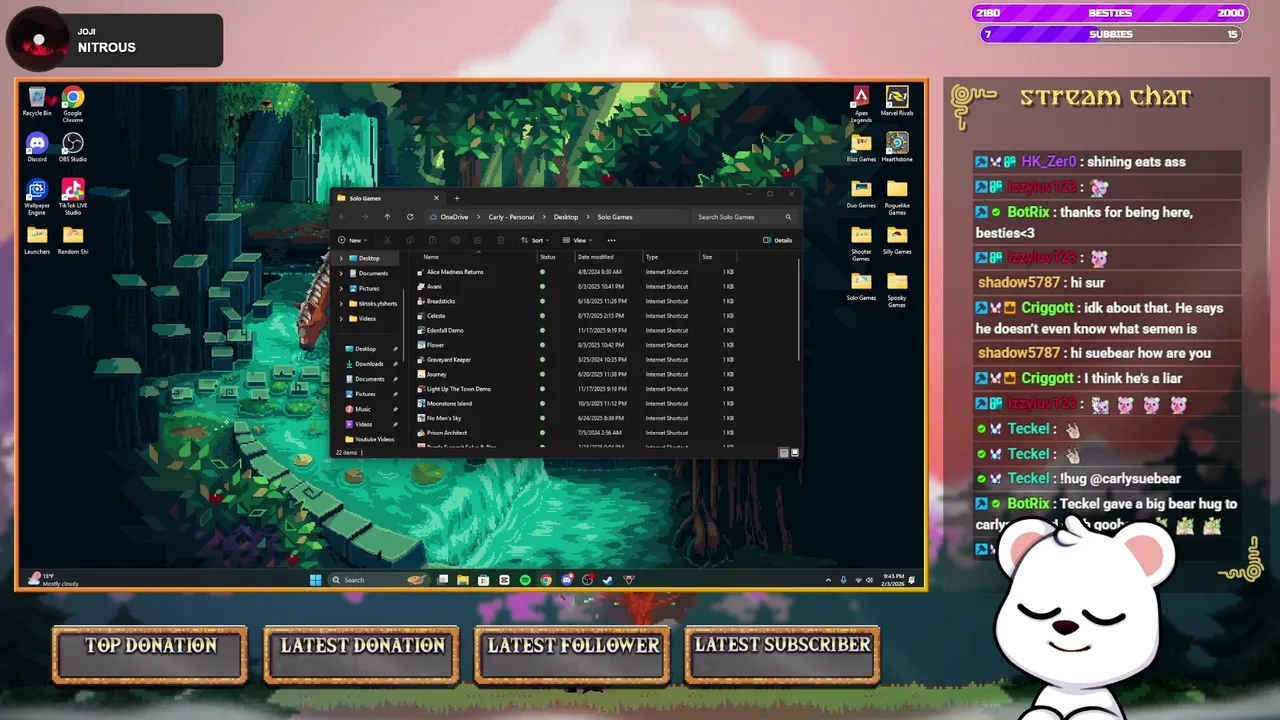Click the file list vertical scrollbar

click(x=799, y=310)
